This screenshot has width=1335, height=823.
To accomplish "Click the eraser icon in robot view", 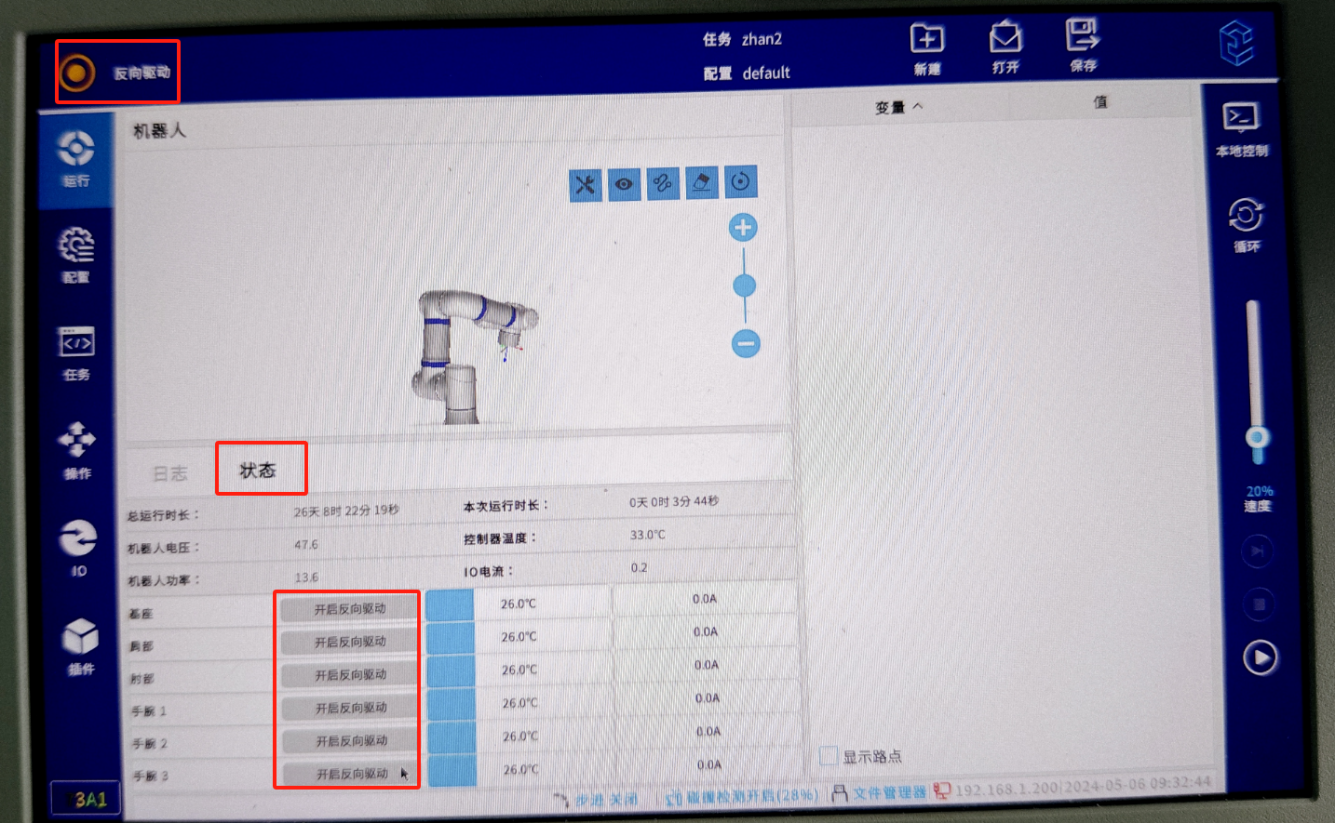I will tap(702, 183).
